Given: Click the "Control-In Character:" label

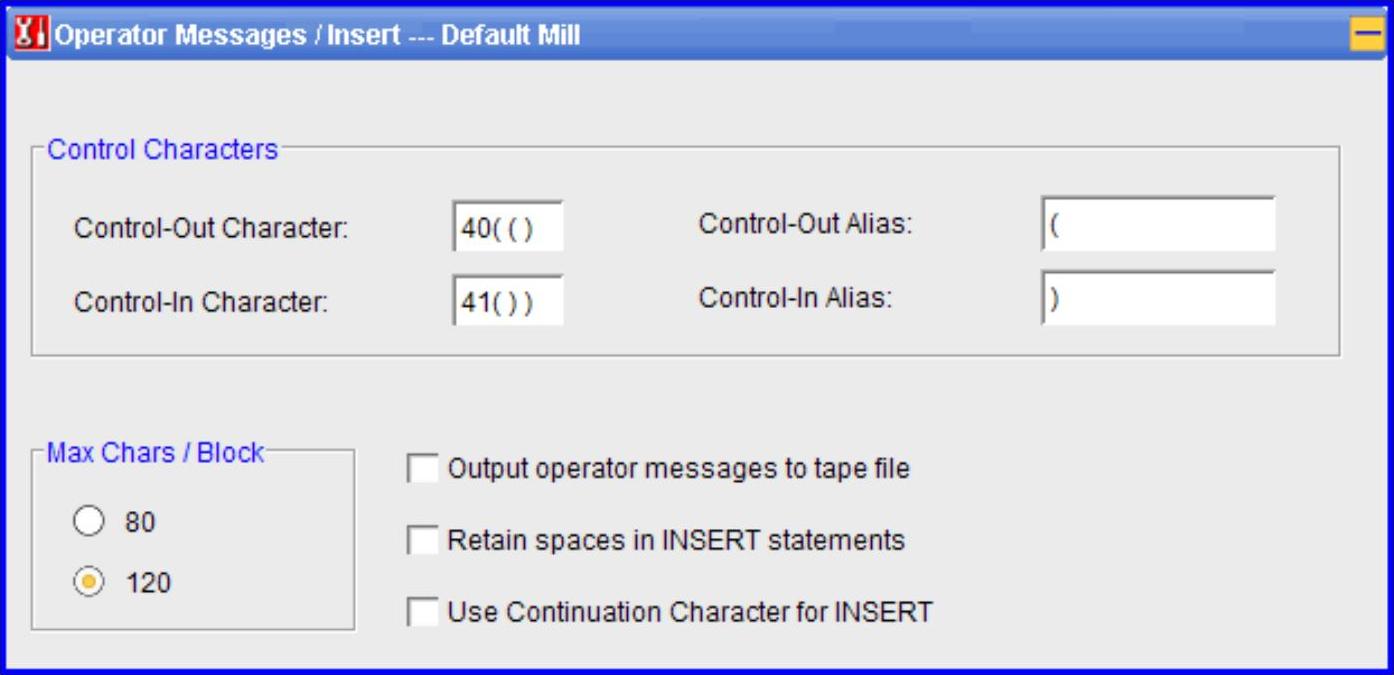Looking at the screenshot, I should pyautogui.click(x=201, y=302).
